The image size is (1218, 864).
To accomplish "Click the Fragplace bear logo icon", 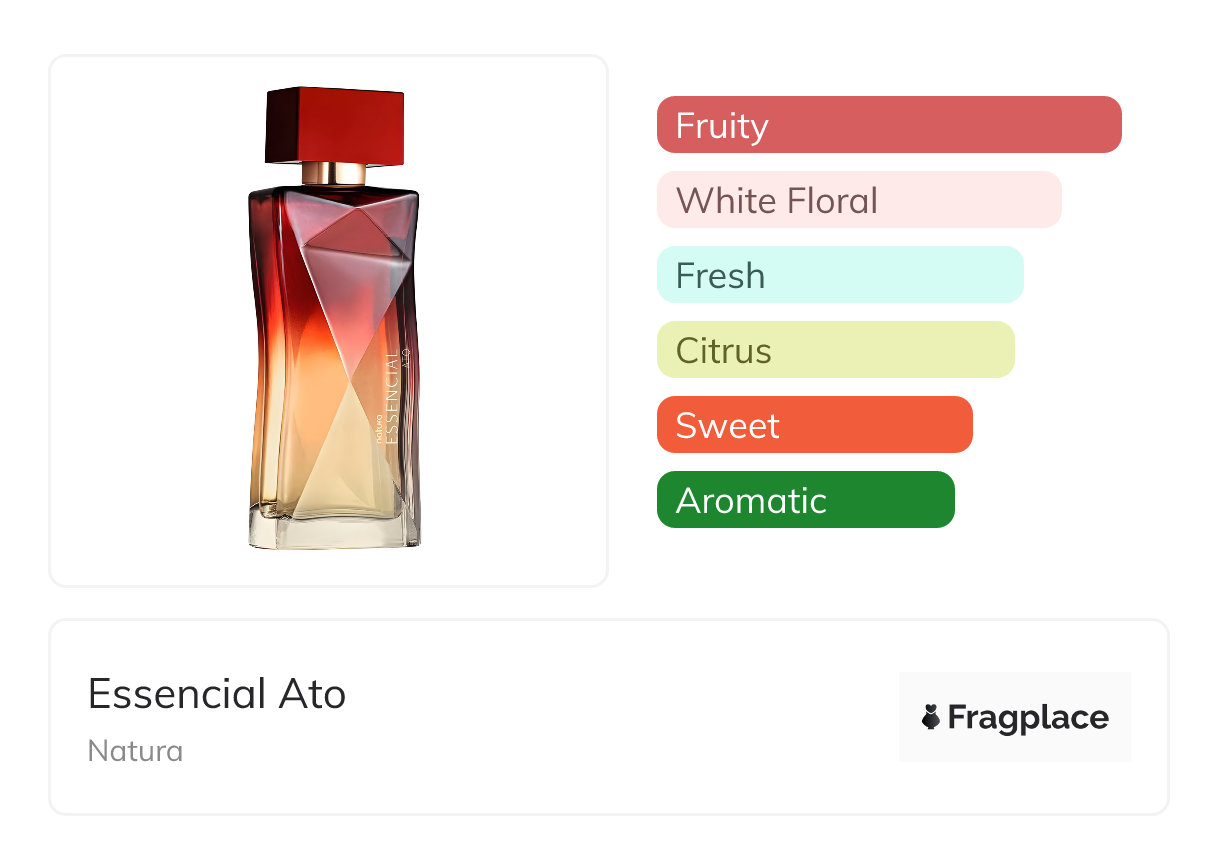I will pos(931,718).
